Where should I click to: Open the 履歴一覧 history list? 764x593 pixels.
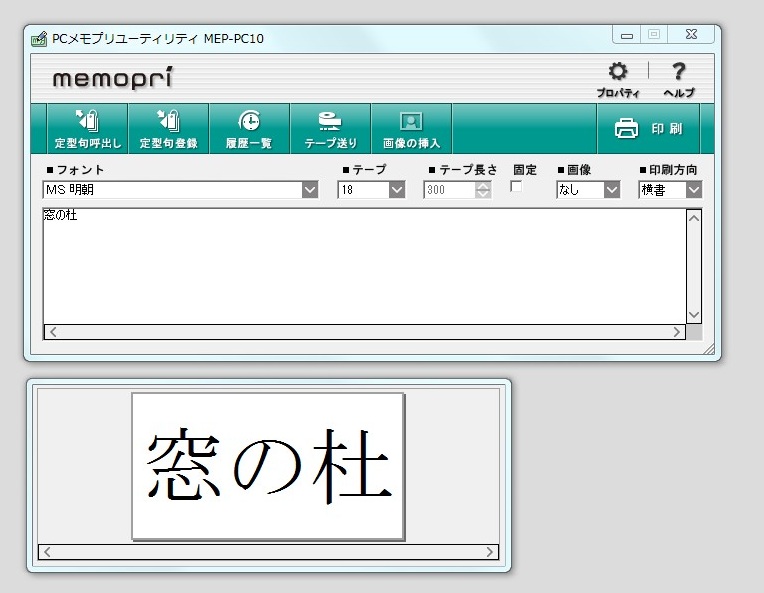click(x=249, y=129)
